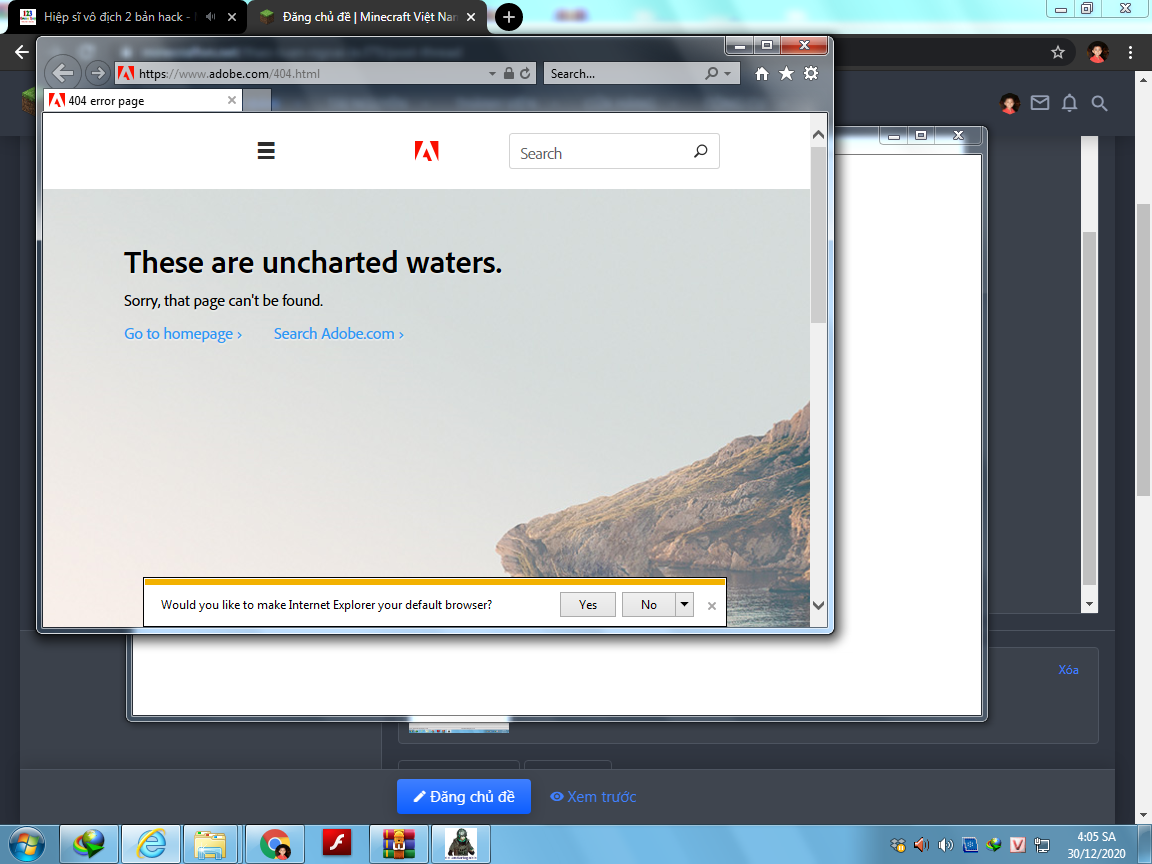Close the 404 error page tab
This screenshot has width=1152, height=864.
click(x=231, y=100)
